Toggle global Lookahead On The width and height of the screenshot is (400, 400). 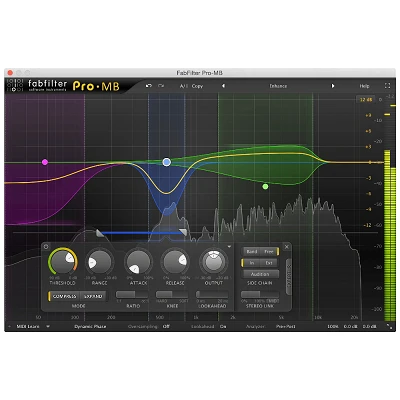(223, 327)
